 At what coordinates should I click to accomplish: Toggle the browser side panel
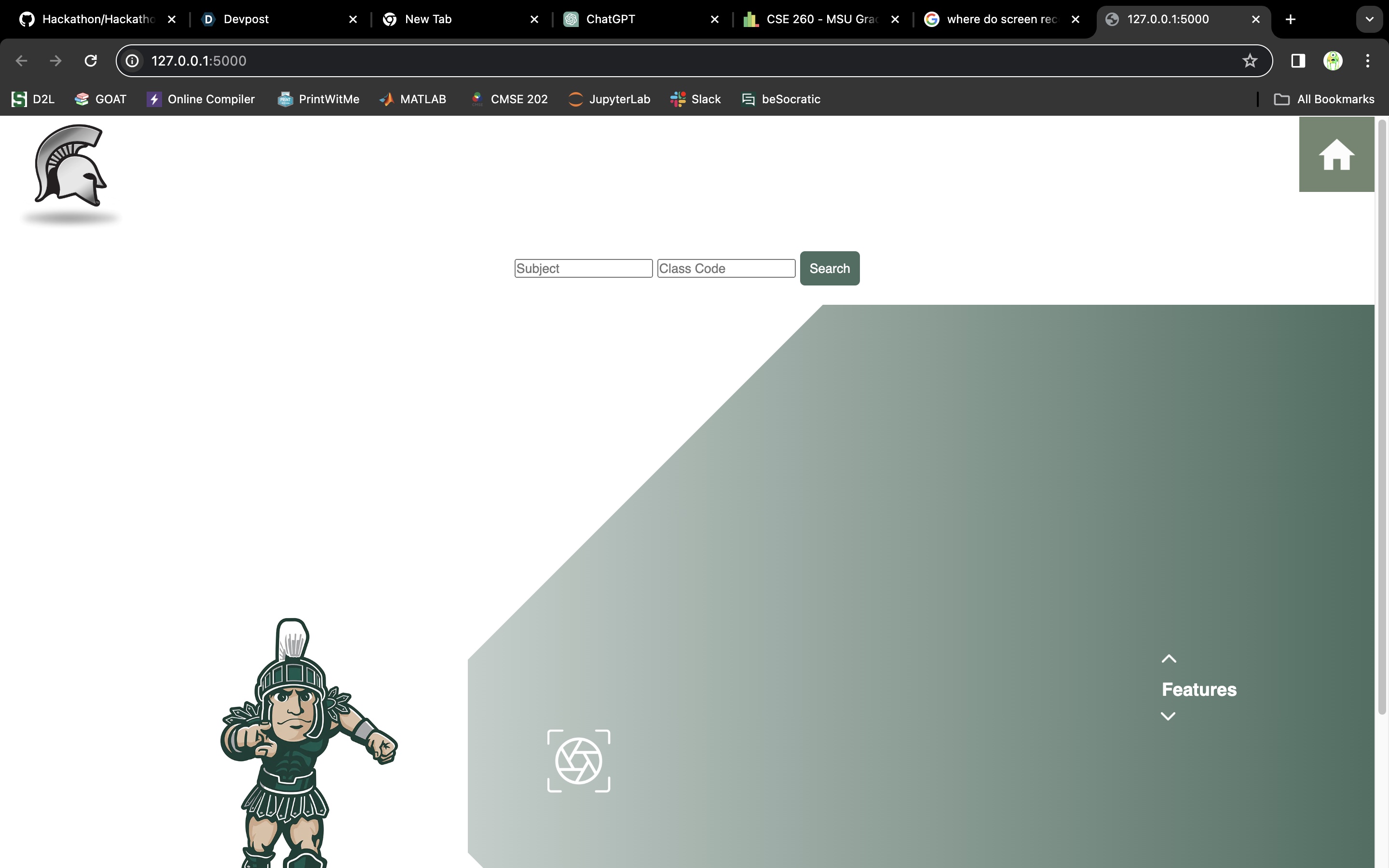[1298, 61]
